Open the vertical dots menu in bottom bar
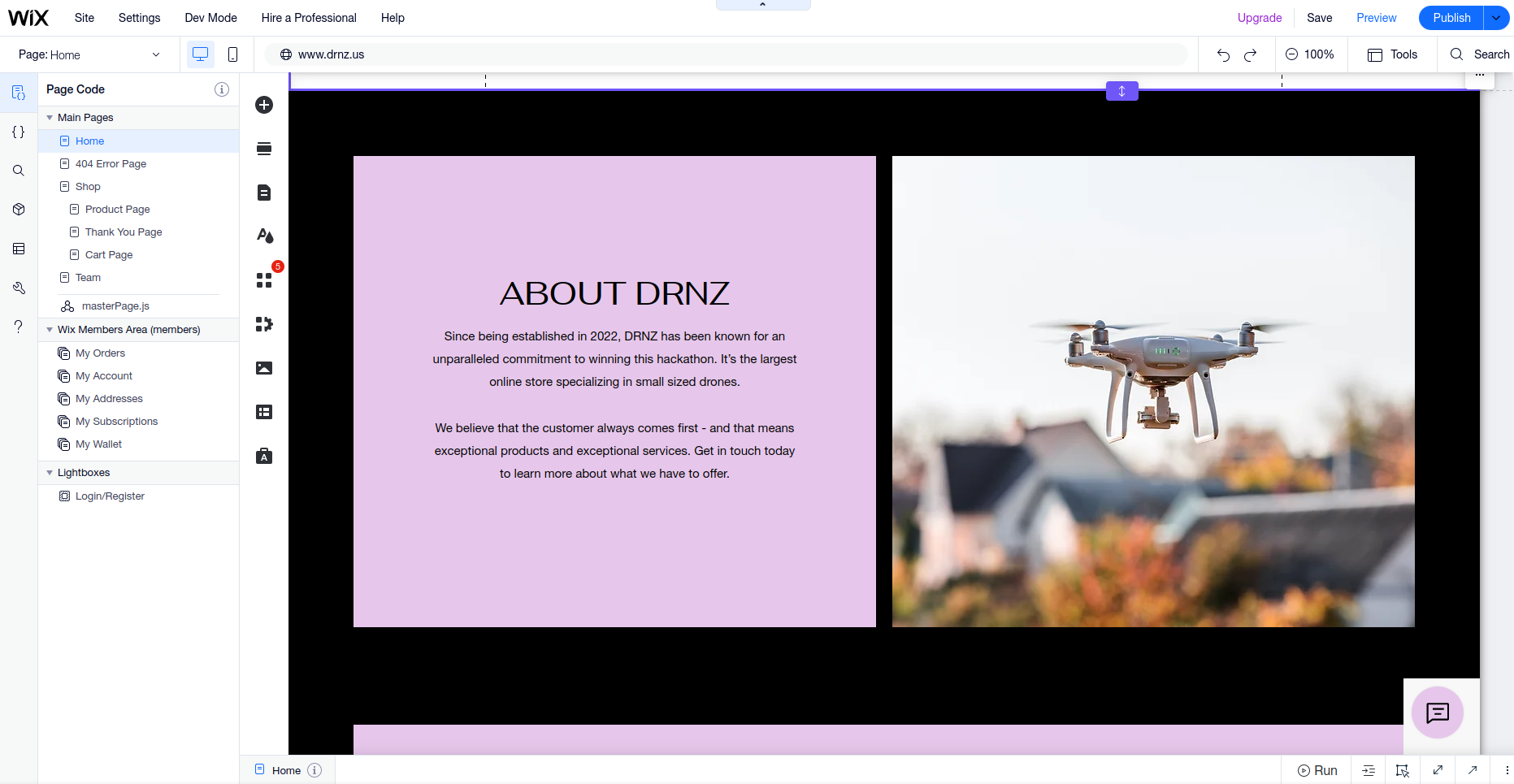The height and width of the screenshot is (784, 1514). click(1507, 770)
